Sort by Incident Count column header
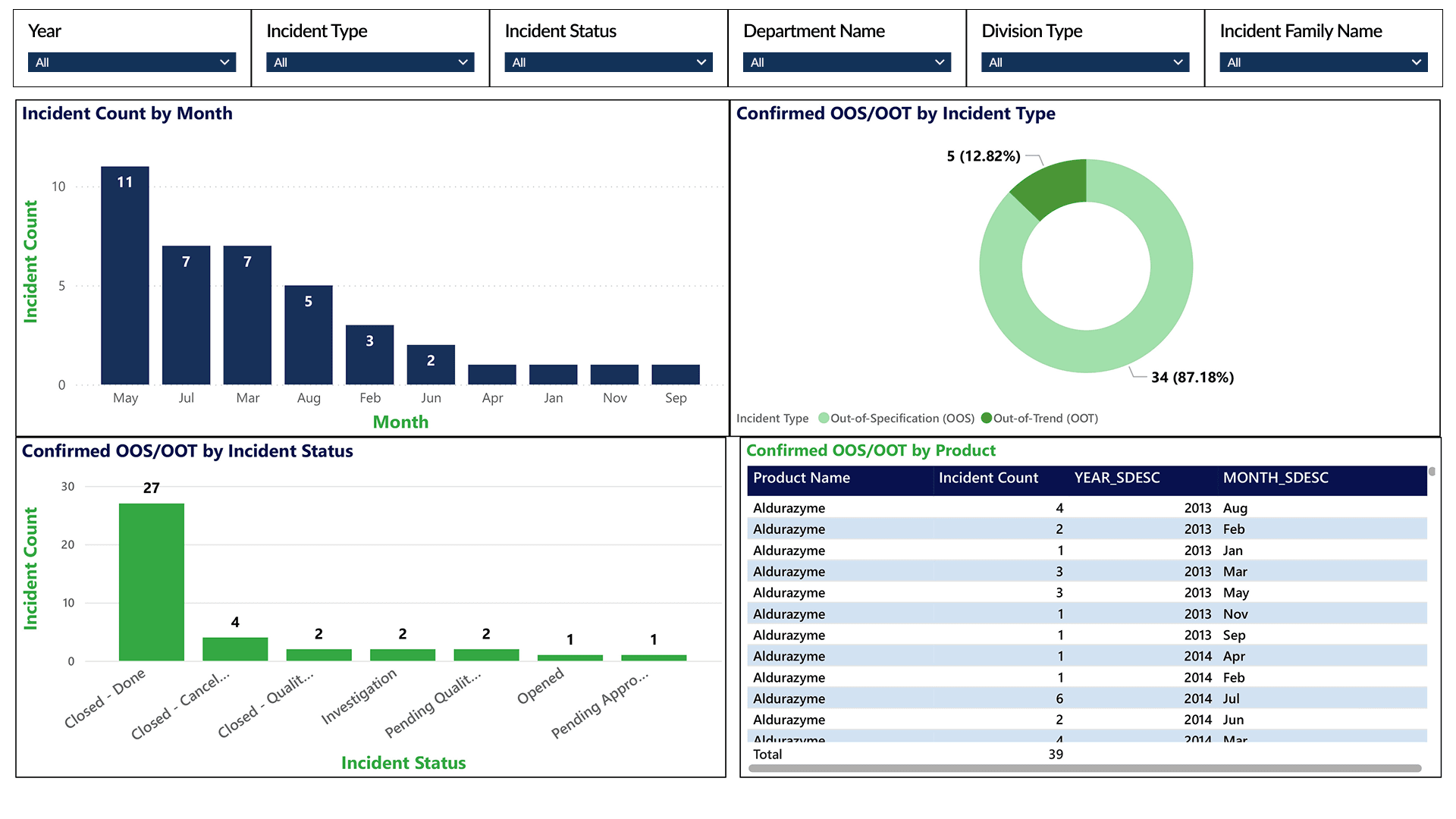The image size is (1456, 819). pos(987,478)
